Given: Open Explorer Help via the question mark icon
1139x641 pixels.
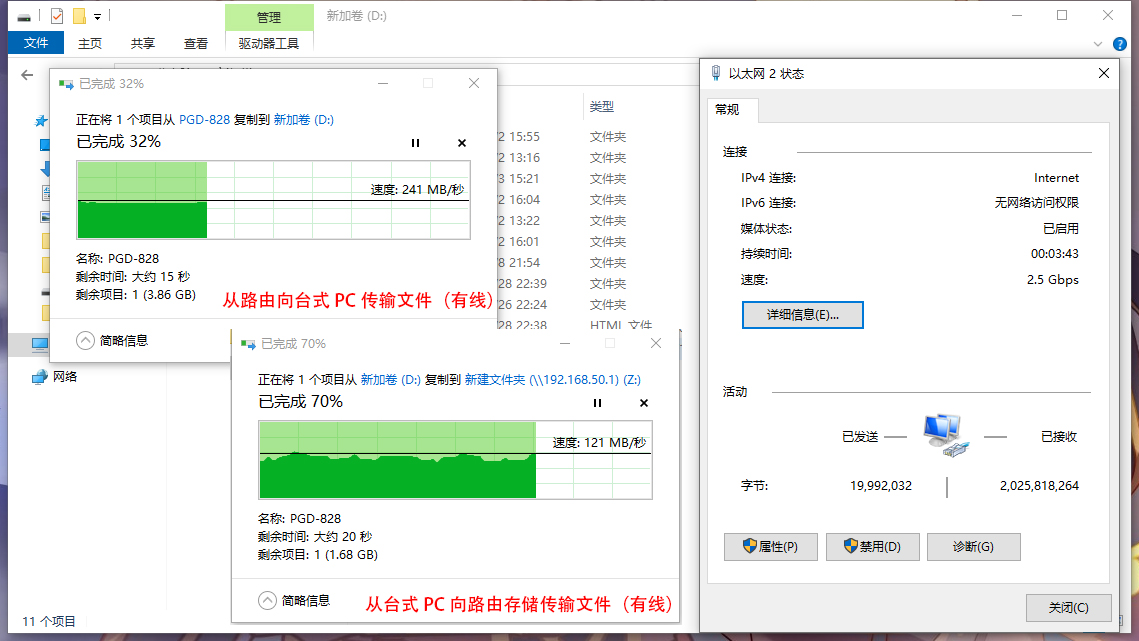Looking at the screenshot, I should (1119, 43).
